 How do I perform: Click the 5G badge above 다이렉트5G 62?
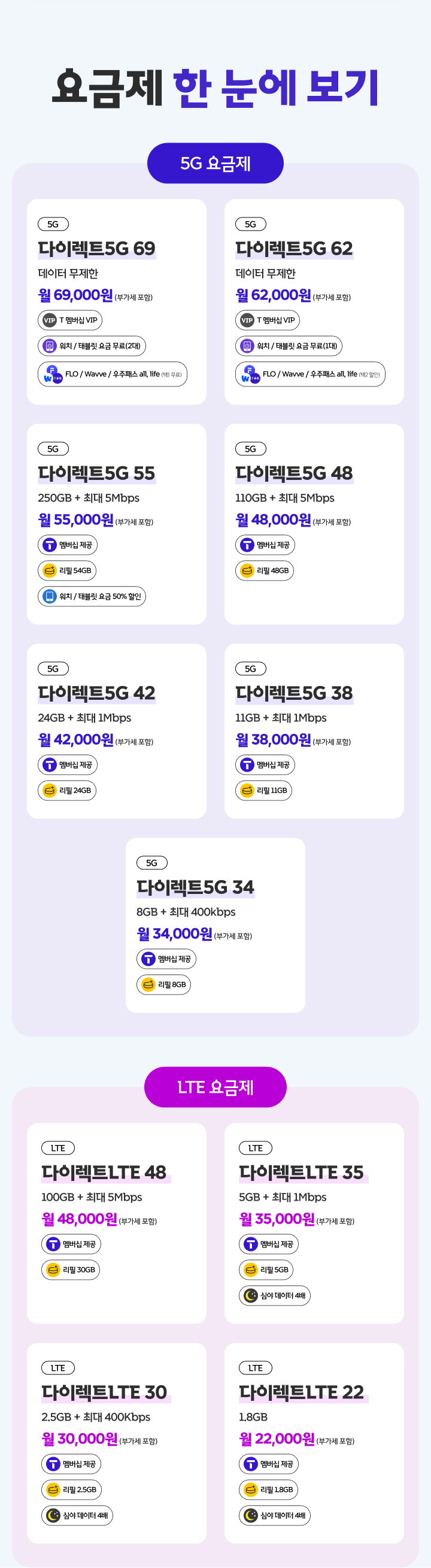pyautogui.click(x=250, y=225)
